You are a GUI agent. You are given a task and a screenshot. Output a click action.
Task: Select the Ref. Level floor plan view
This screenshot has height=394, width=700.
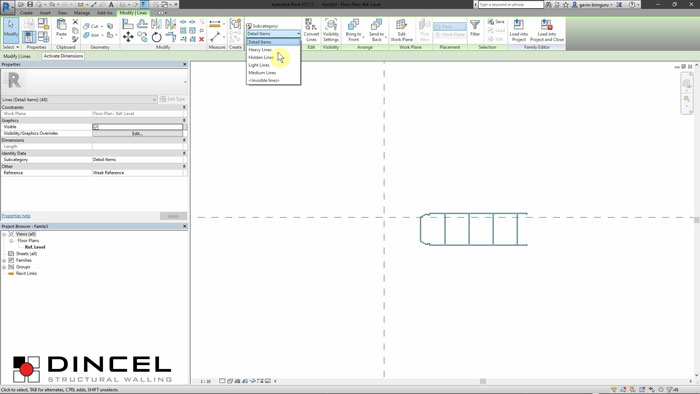coord(35,247)
